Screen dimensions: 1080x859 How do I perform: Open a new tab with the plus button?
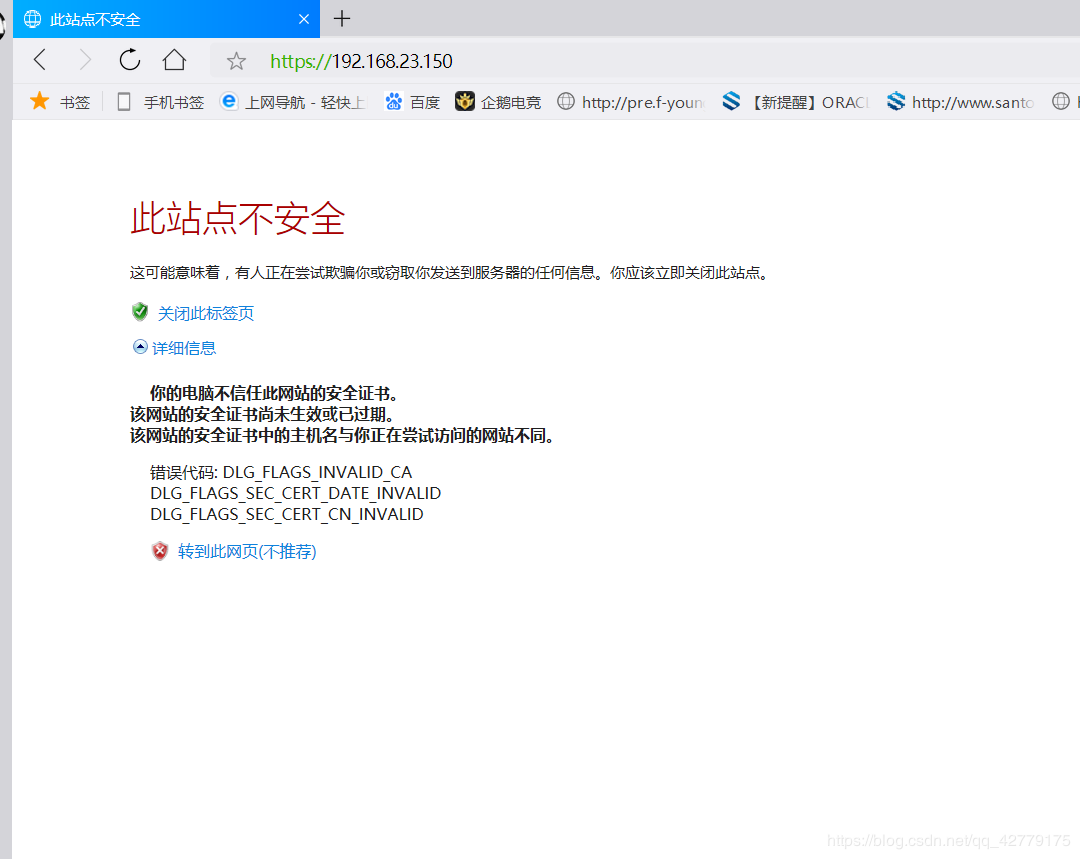[342, 19]
